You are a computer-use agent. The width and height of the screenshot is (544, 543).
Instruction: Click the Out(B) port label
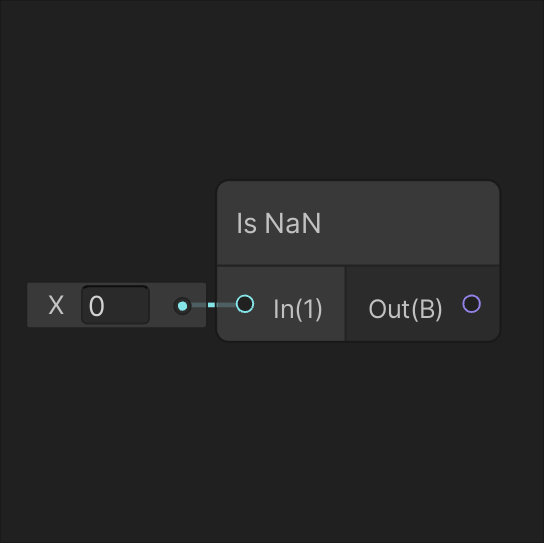pyautogui.click(x=405, y=309)
